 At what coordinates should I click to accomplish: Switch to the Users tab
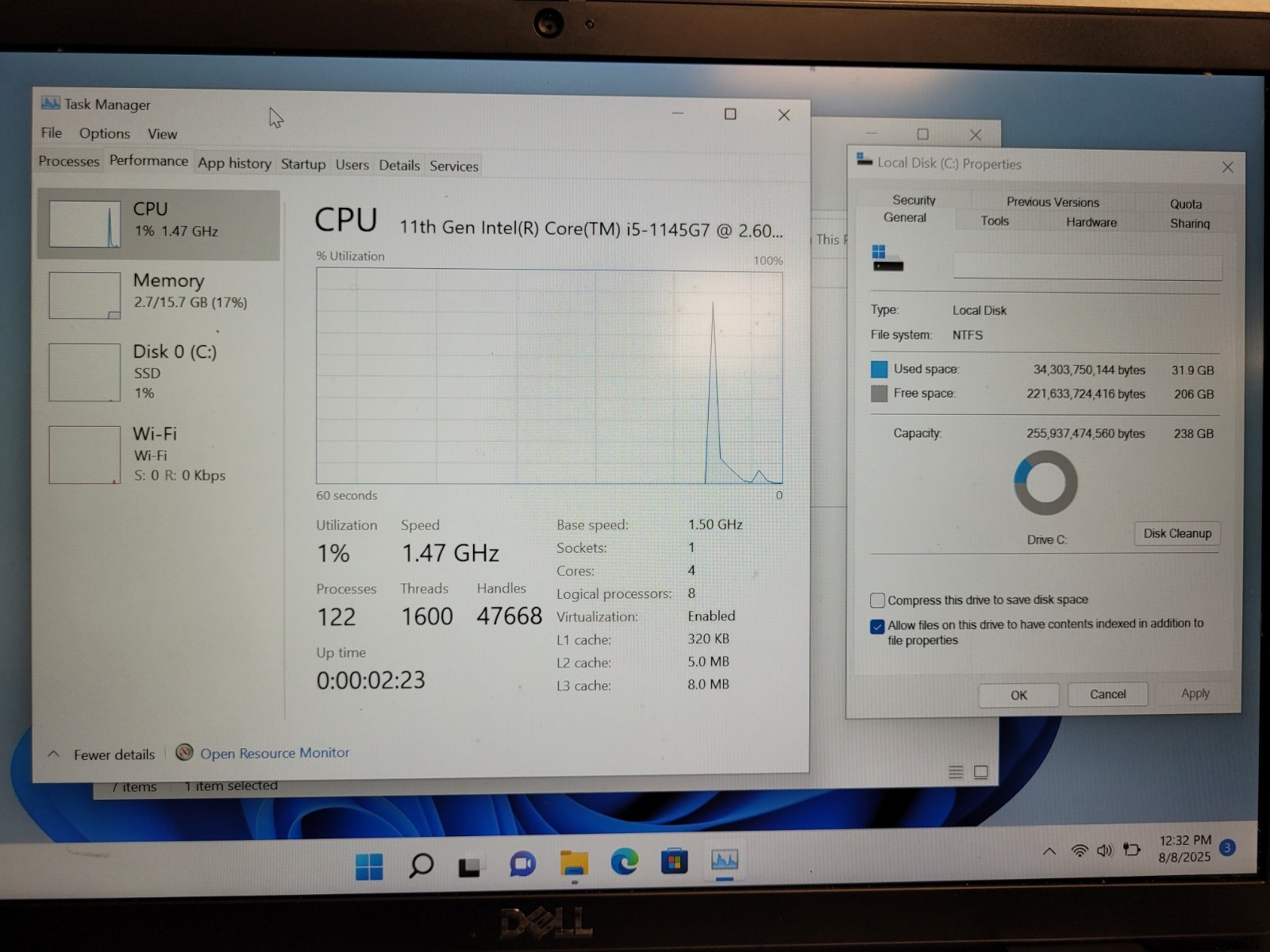tap(352, 165)
